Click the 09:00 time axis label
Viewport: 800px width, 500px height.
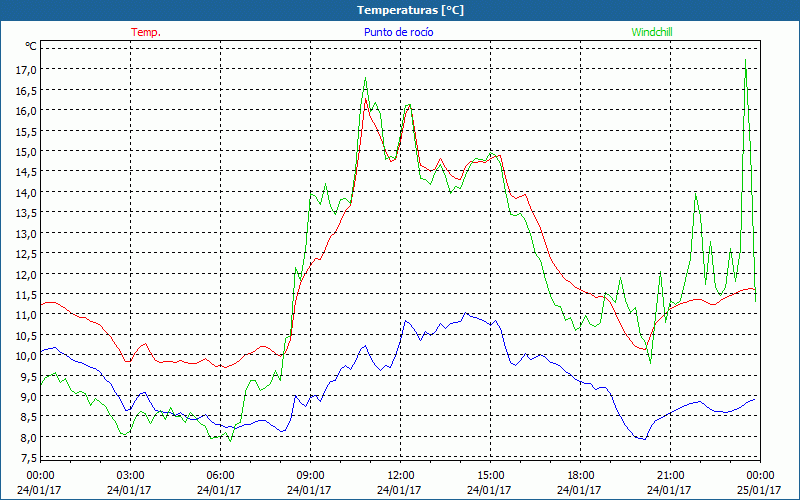point(310,475)
